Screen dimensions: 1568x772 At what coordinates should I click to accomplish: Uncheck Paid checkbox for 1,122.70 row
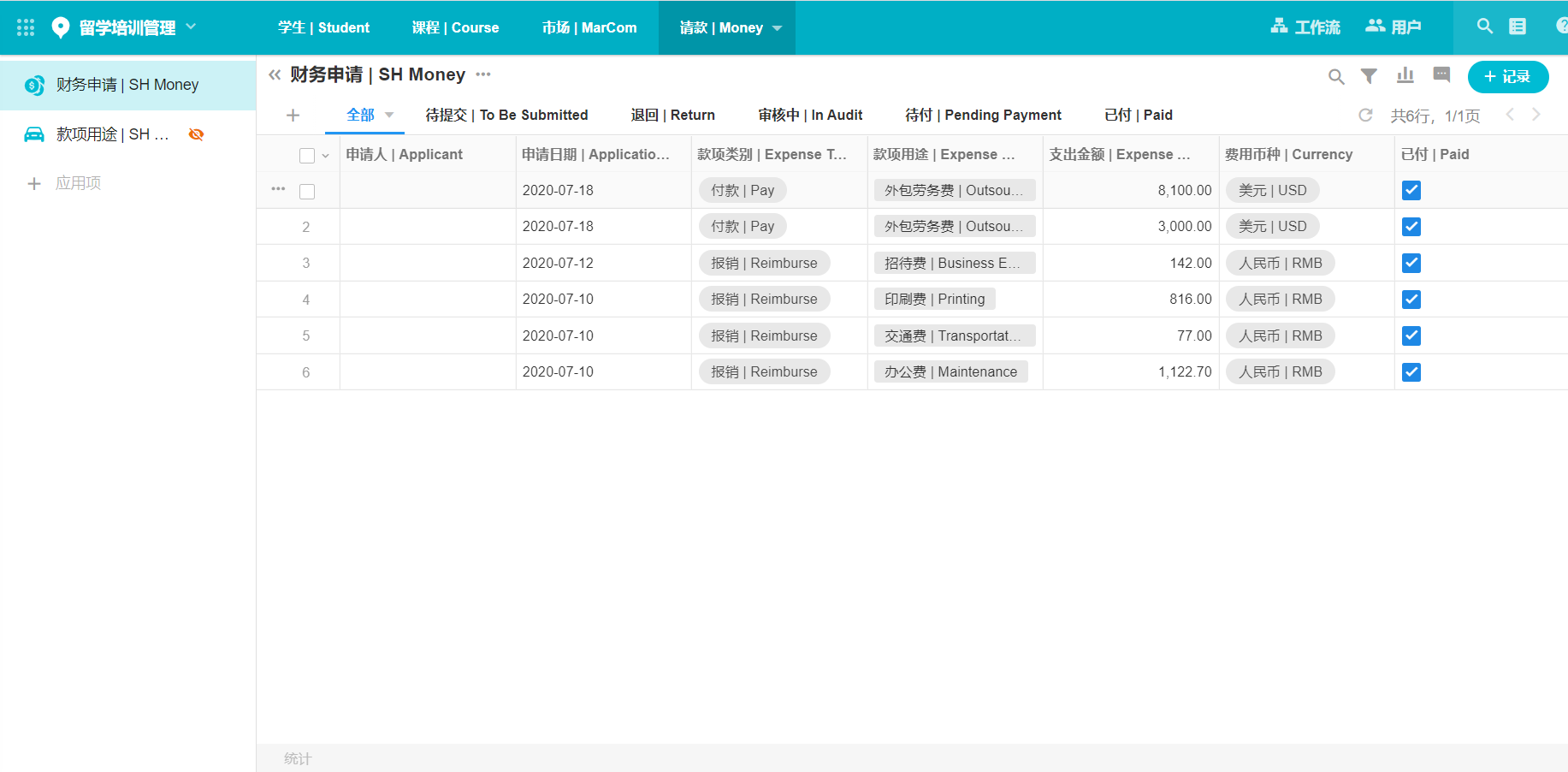click(1411, 372)
